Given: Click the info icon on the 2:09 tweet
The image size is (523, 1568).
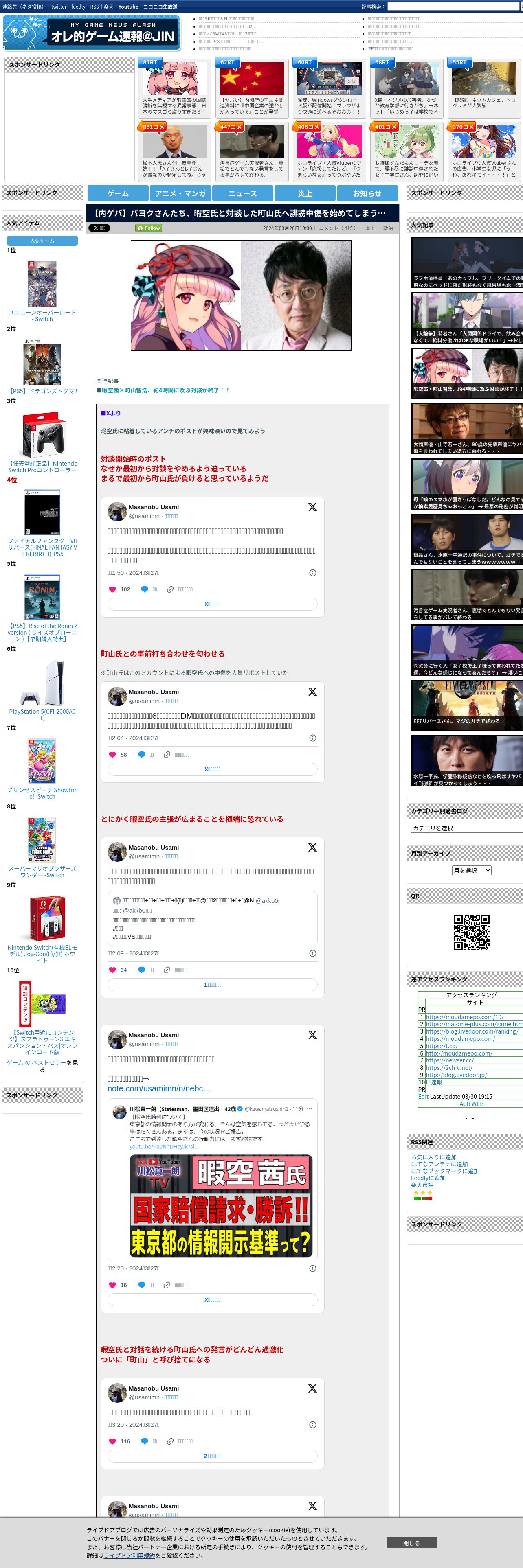Looking at the screenshot, I should 312,954.
